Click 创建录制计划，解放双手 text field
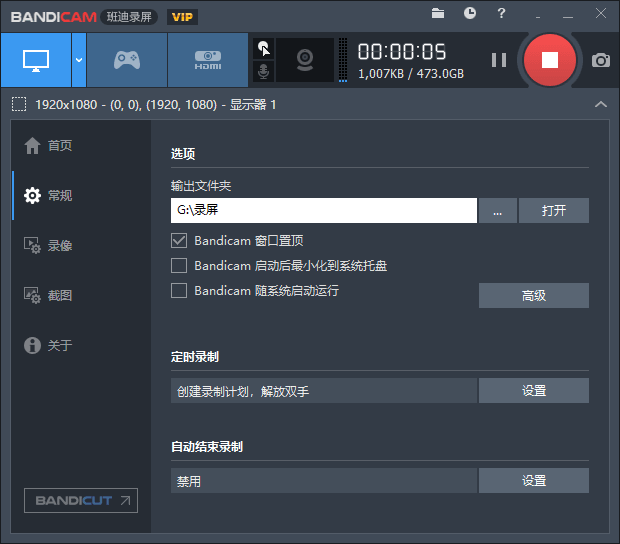This screenshot has width=620, height=544. coord(324,391)
